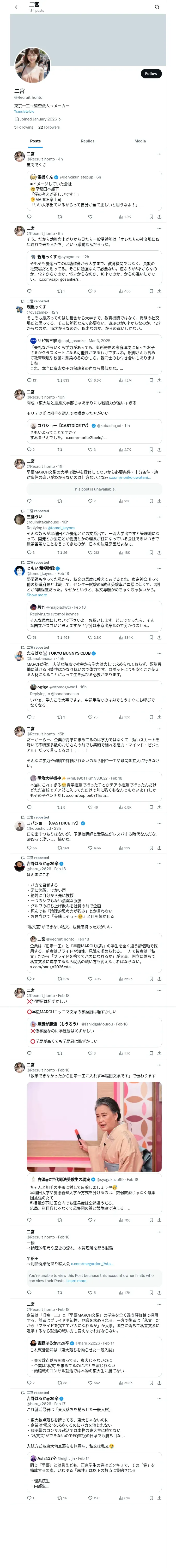Share the "皮肉でくさ" post
The image size is (176, 1568).
tap(159, 217)
